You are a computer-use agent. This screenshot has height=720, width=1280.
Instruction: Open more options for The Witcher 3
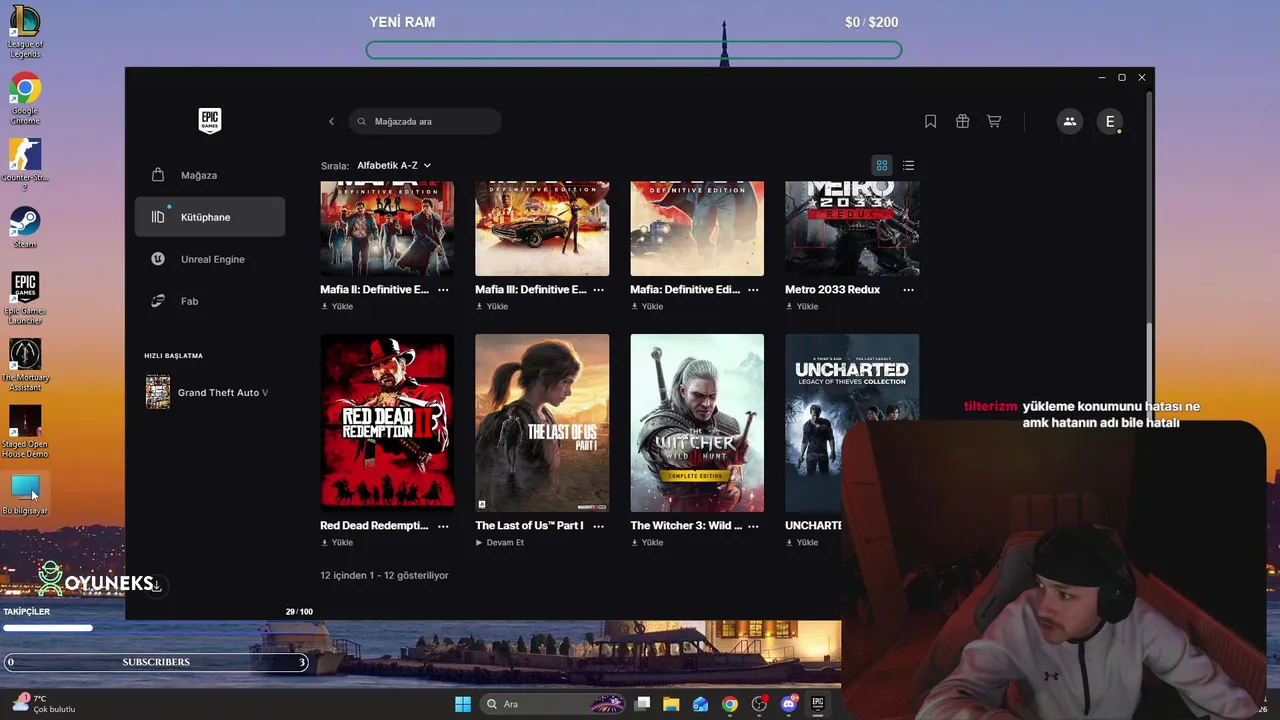tap(753, 525)
